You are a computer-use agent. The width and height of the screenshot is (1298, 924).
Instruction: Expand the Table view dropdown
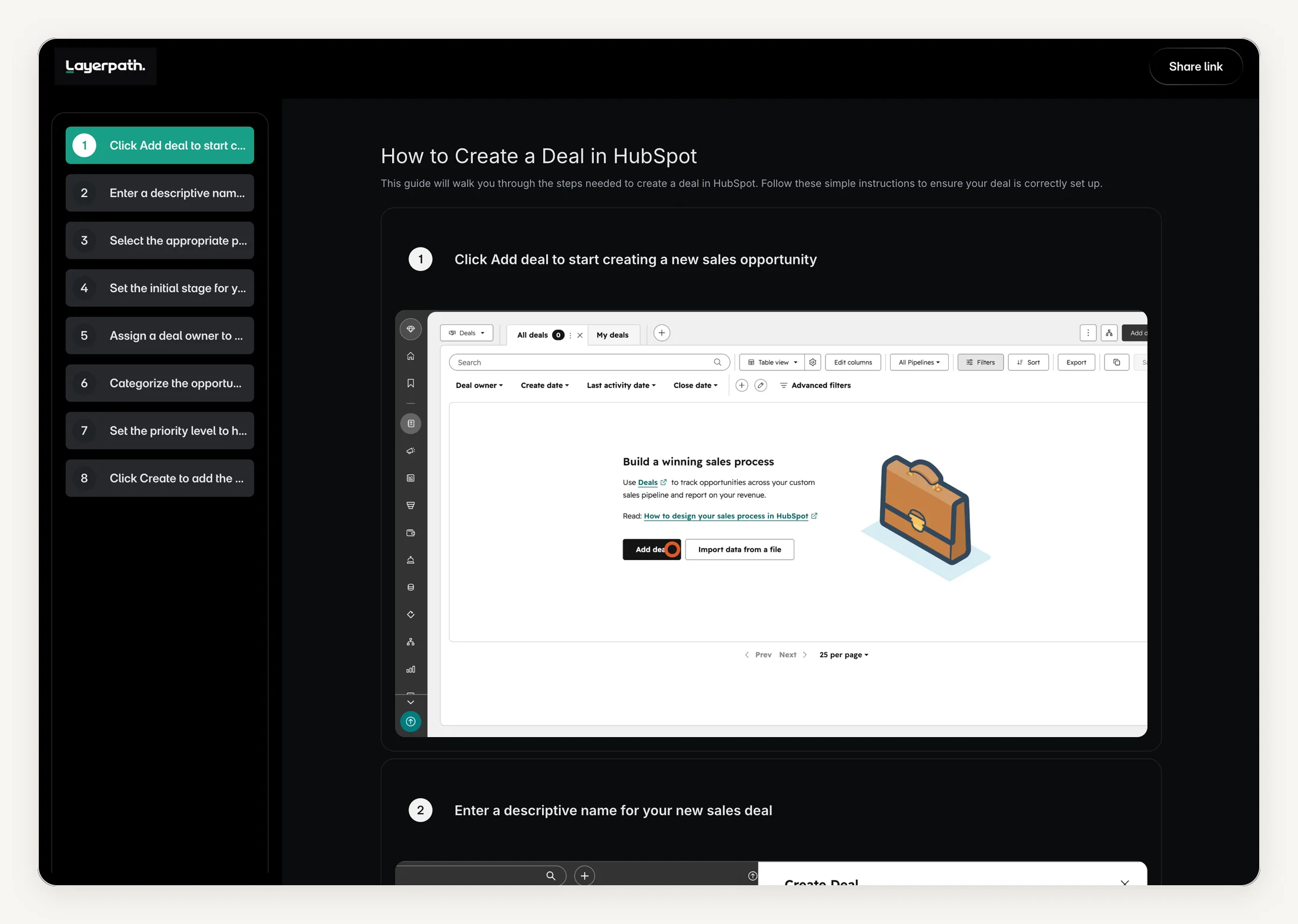772,362
